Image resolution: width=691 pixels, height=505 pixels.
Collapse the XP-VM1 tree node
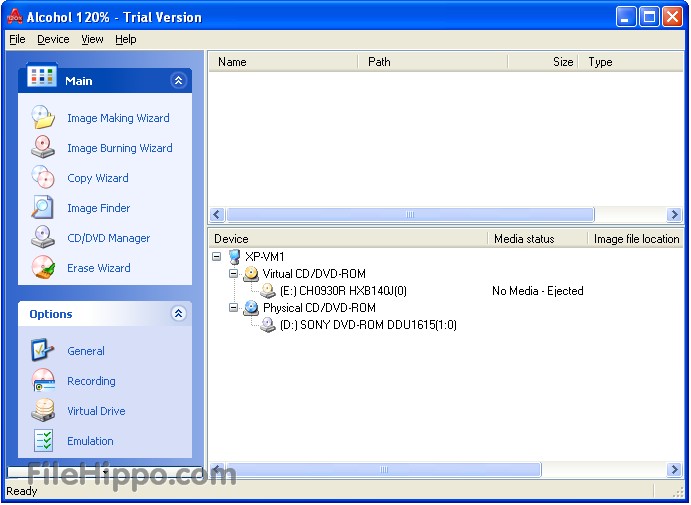[x=216, y=256]
